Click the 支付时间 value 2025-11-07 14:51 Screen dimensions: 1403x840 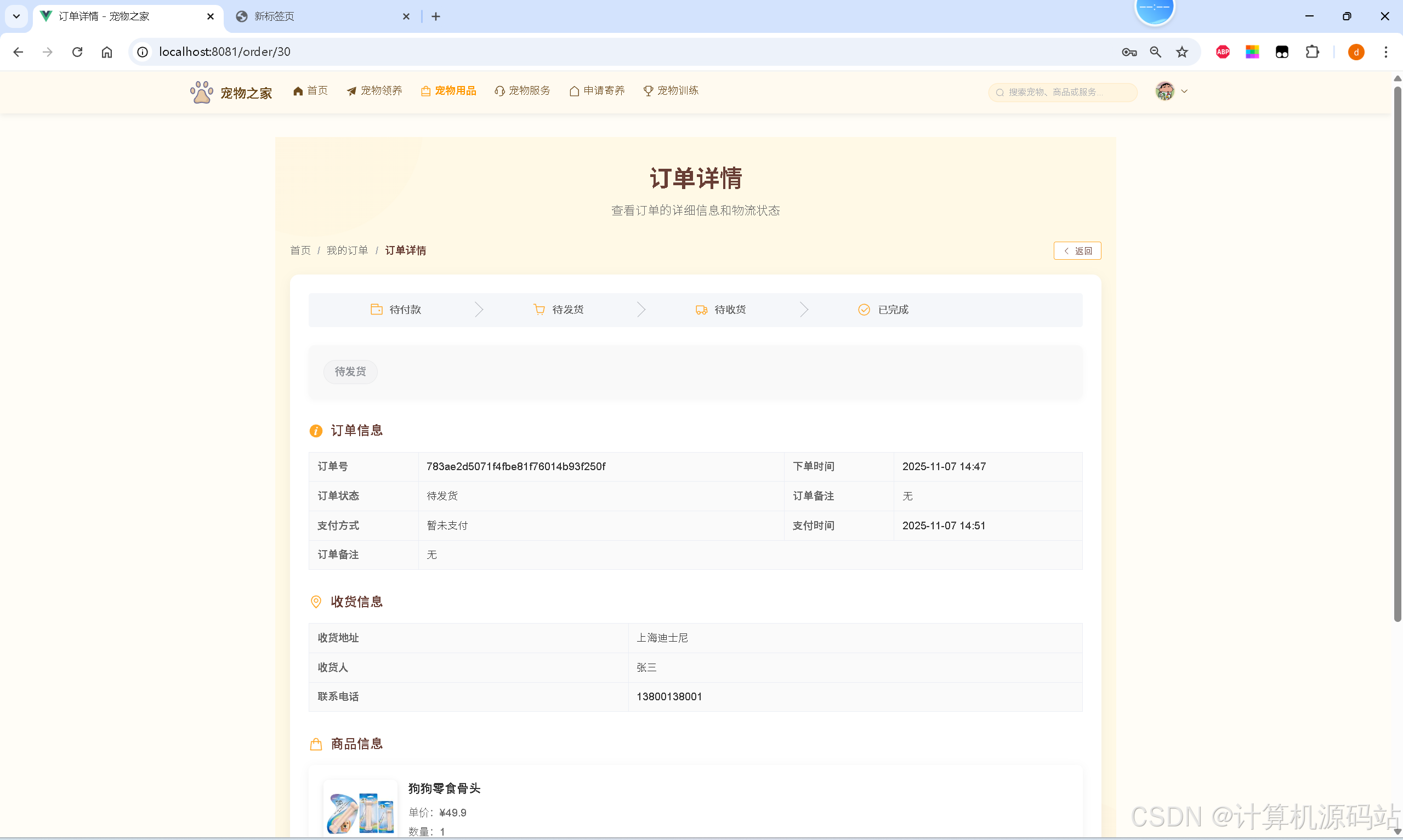point(944,525)
